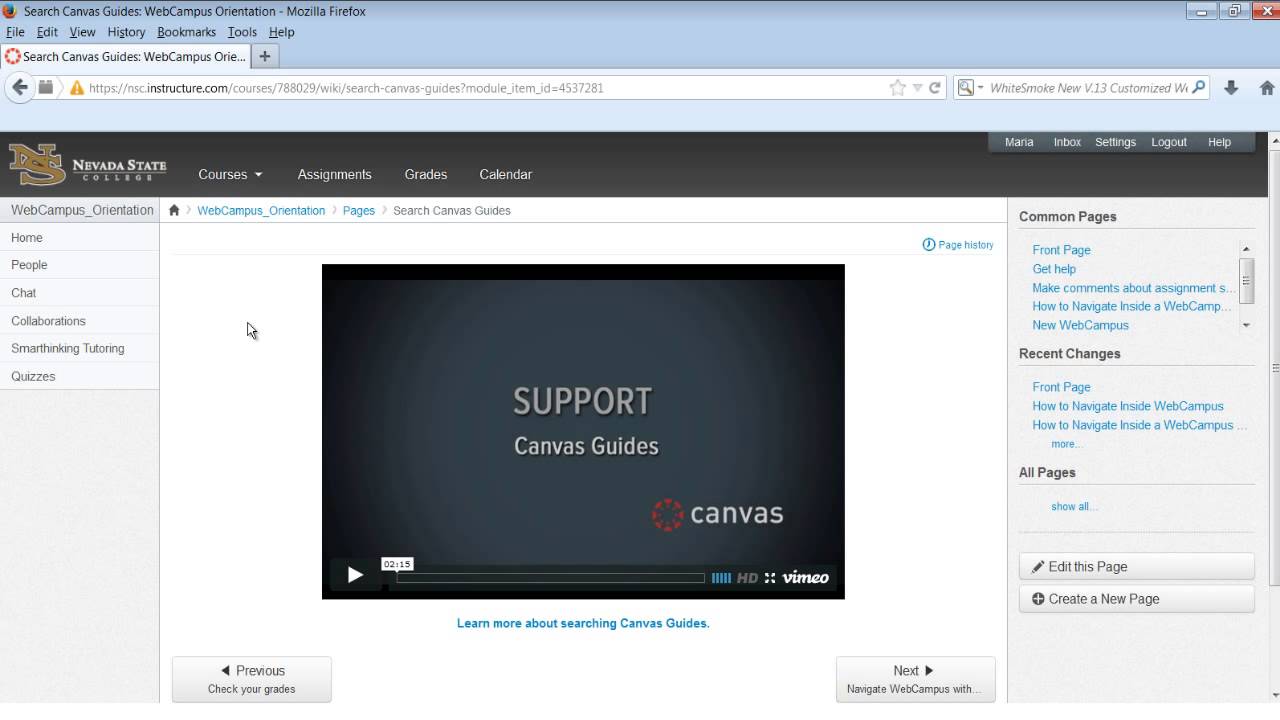Click the Pages breadcrumb link

click(359, 210)
